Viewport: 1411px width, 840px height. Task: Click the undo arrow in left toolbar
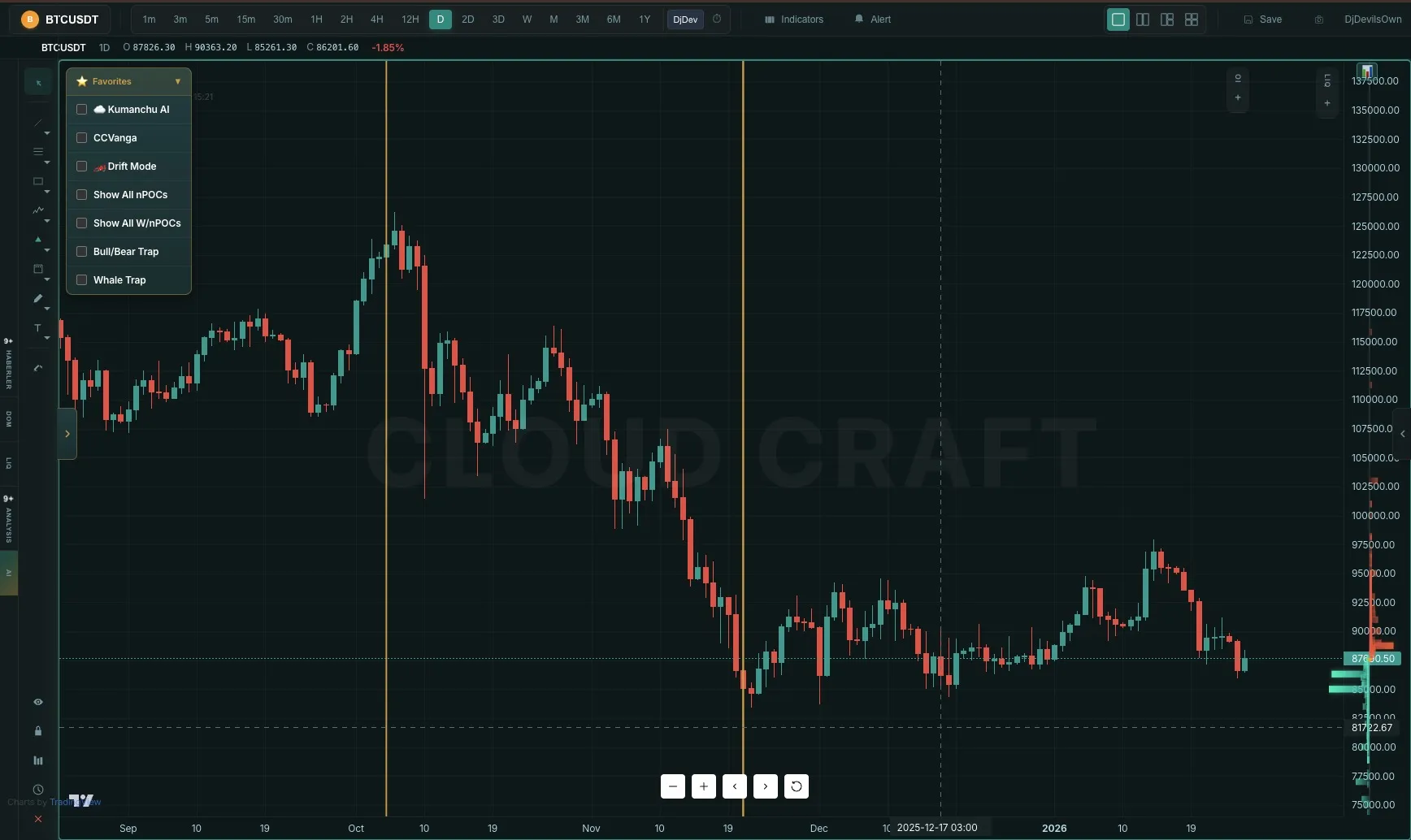tap(37, 368)
